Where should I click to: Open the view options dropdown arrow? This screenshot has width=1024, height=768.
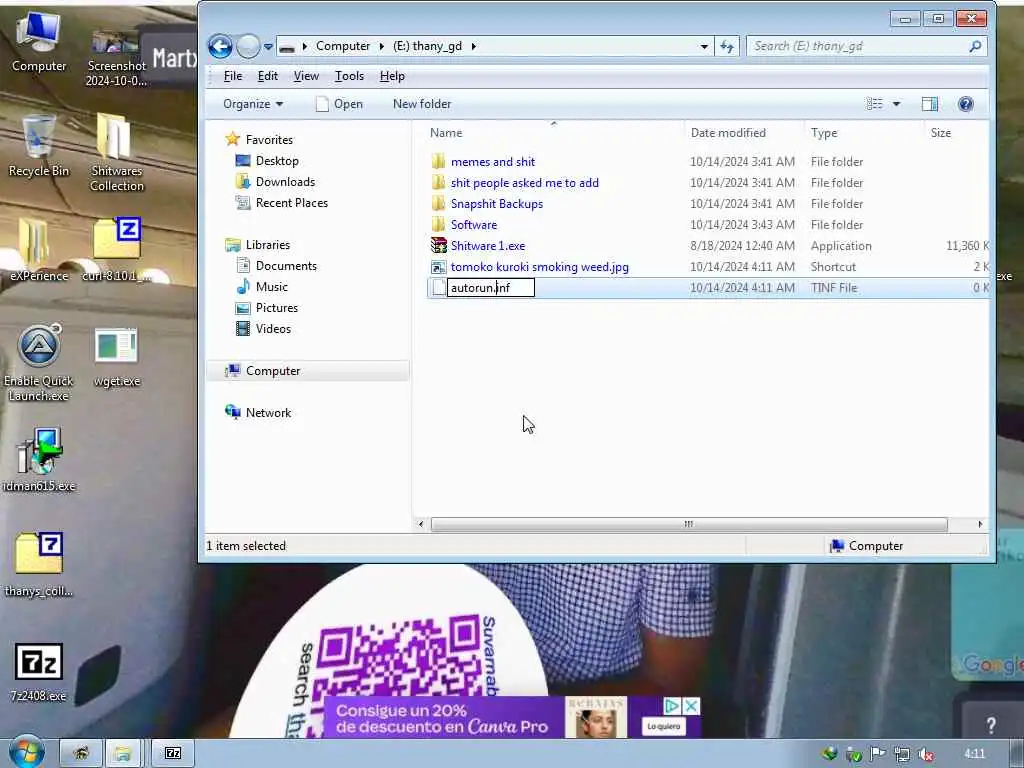[897, 104]
